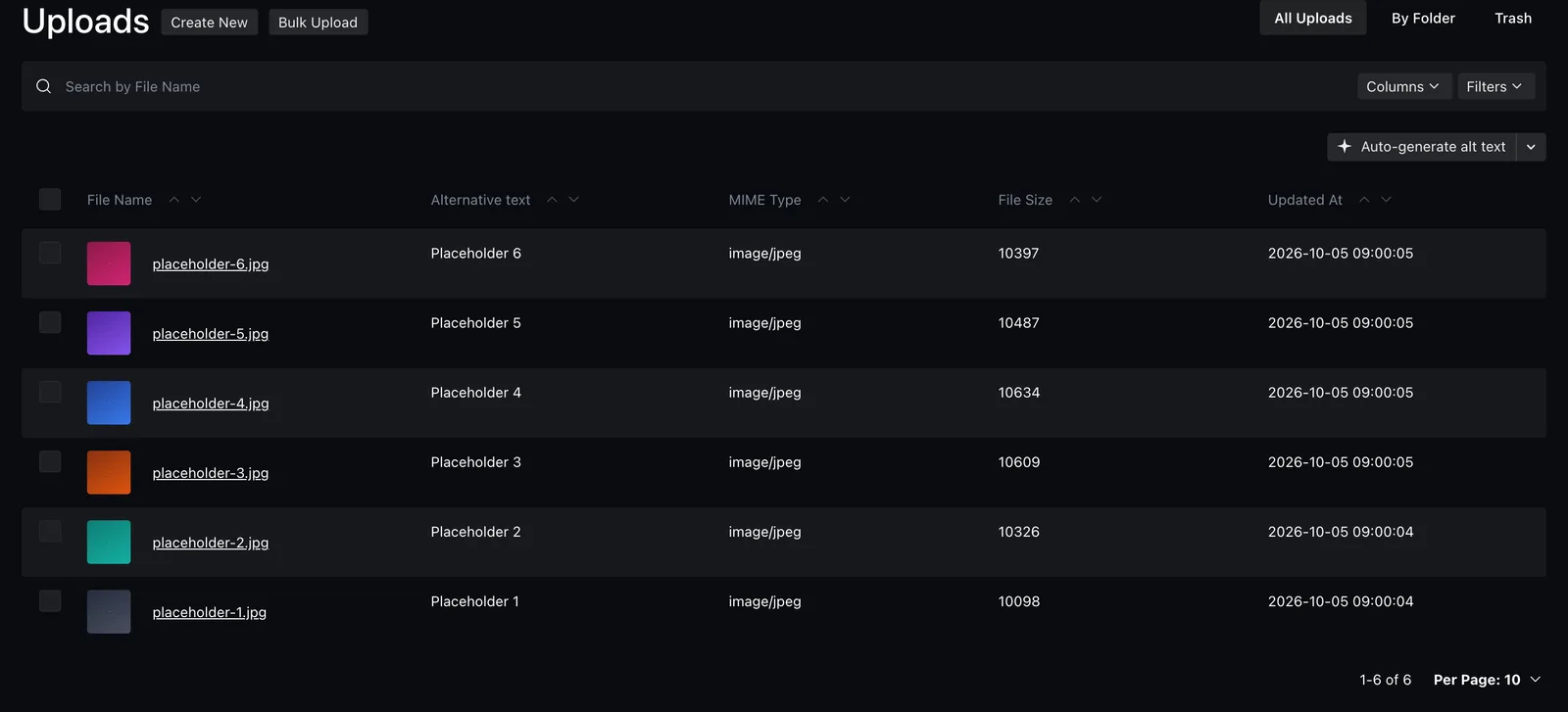Check the placeholder-5.jpg row checkbox
The image size is (1568, 712).
(x=50, y=322)
